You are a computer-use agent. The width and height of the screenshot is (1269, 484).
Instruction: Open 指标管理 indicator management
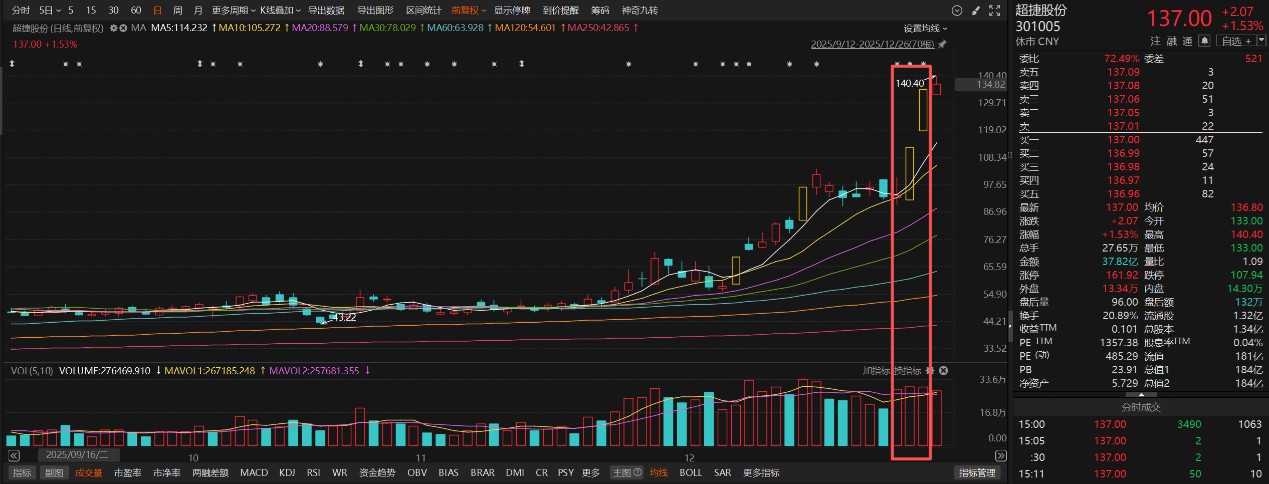tap(977, 473)
